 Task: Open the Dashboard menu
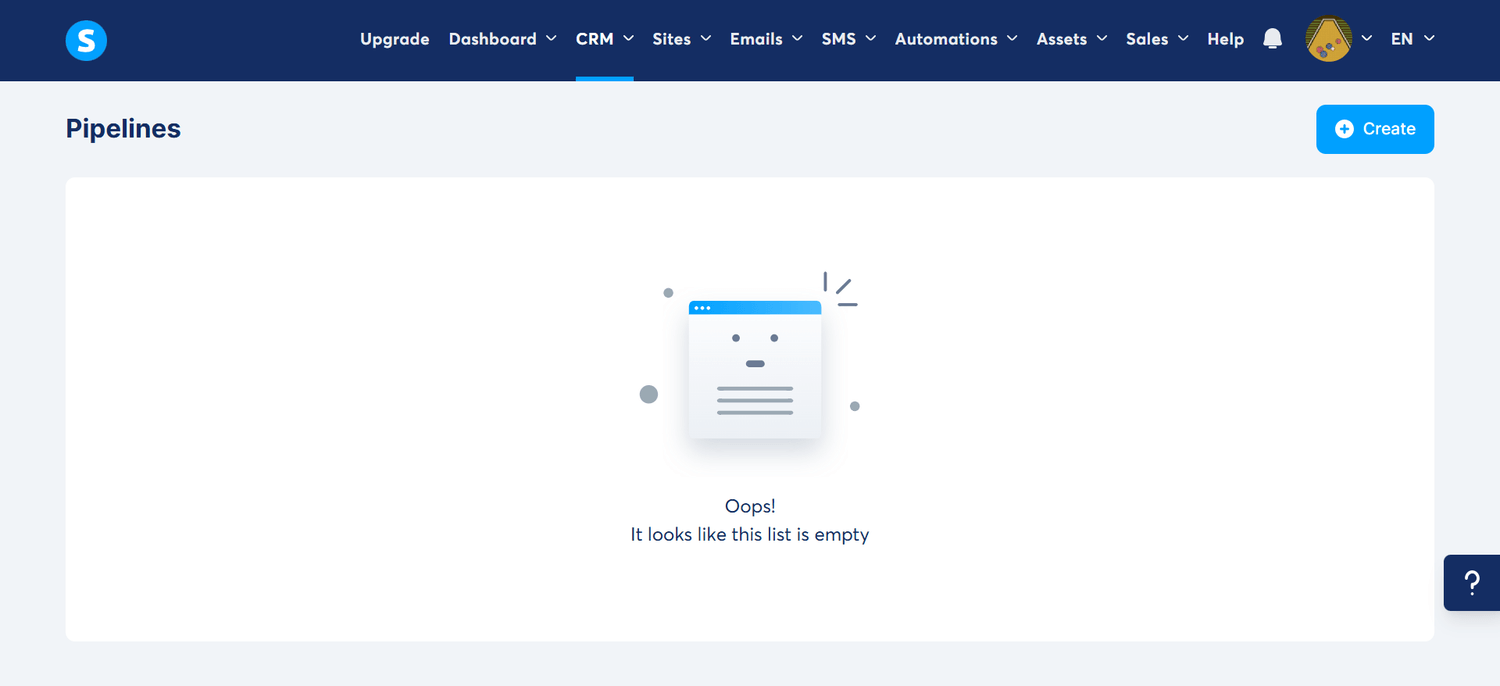click(493, 39)
